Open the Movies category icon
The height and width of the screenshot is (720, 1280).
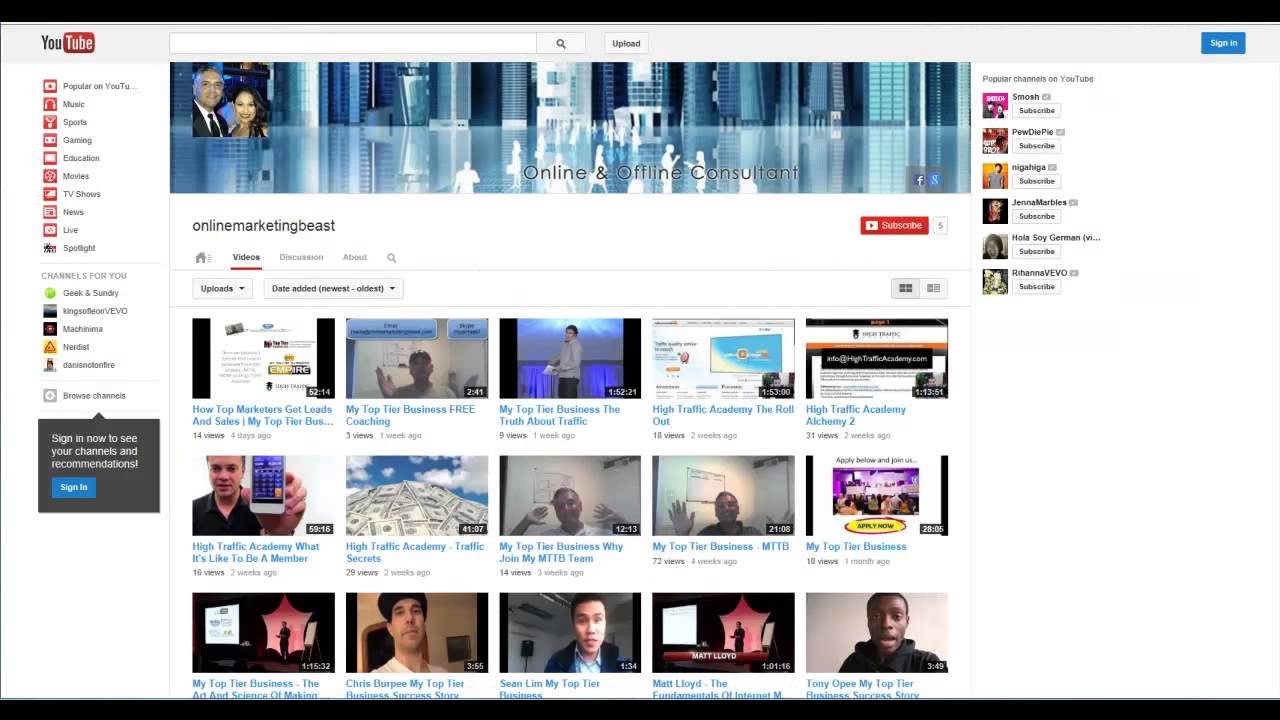[x=50, y=176]
